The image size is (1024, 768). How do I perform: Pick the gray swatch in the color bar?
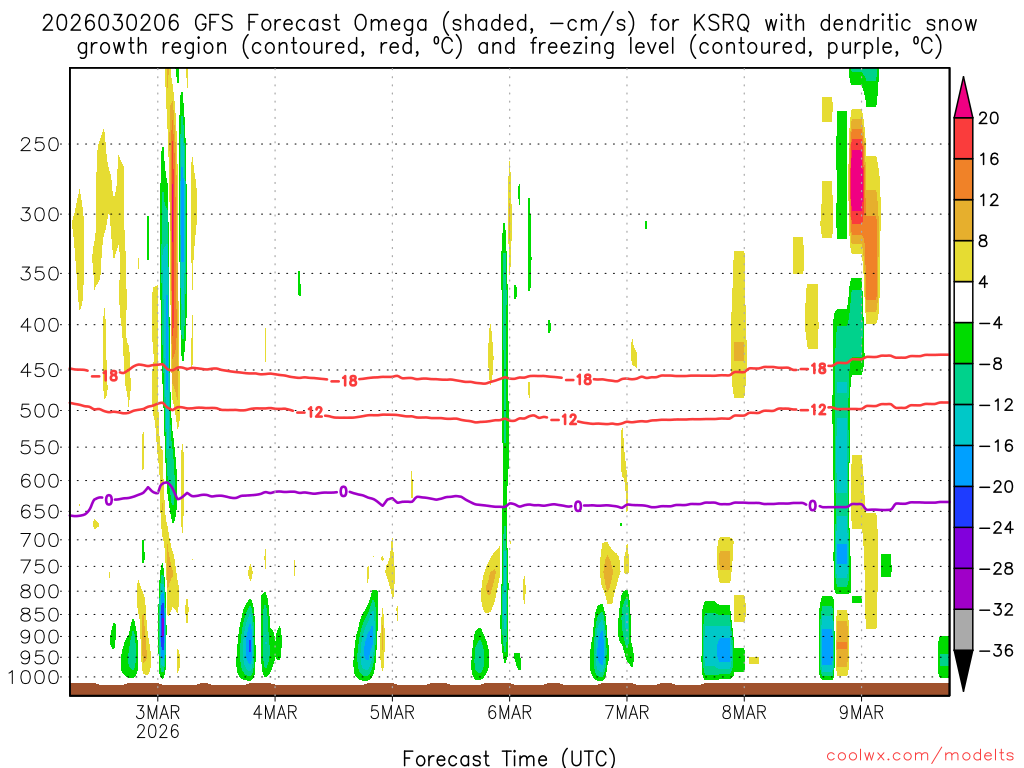pos(964,630)
